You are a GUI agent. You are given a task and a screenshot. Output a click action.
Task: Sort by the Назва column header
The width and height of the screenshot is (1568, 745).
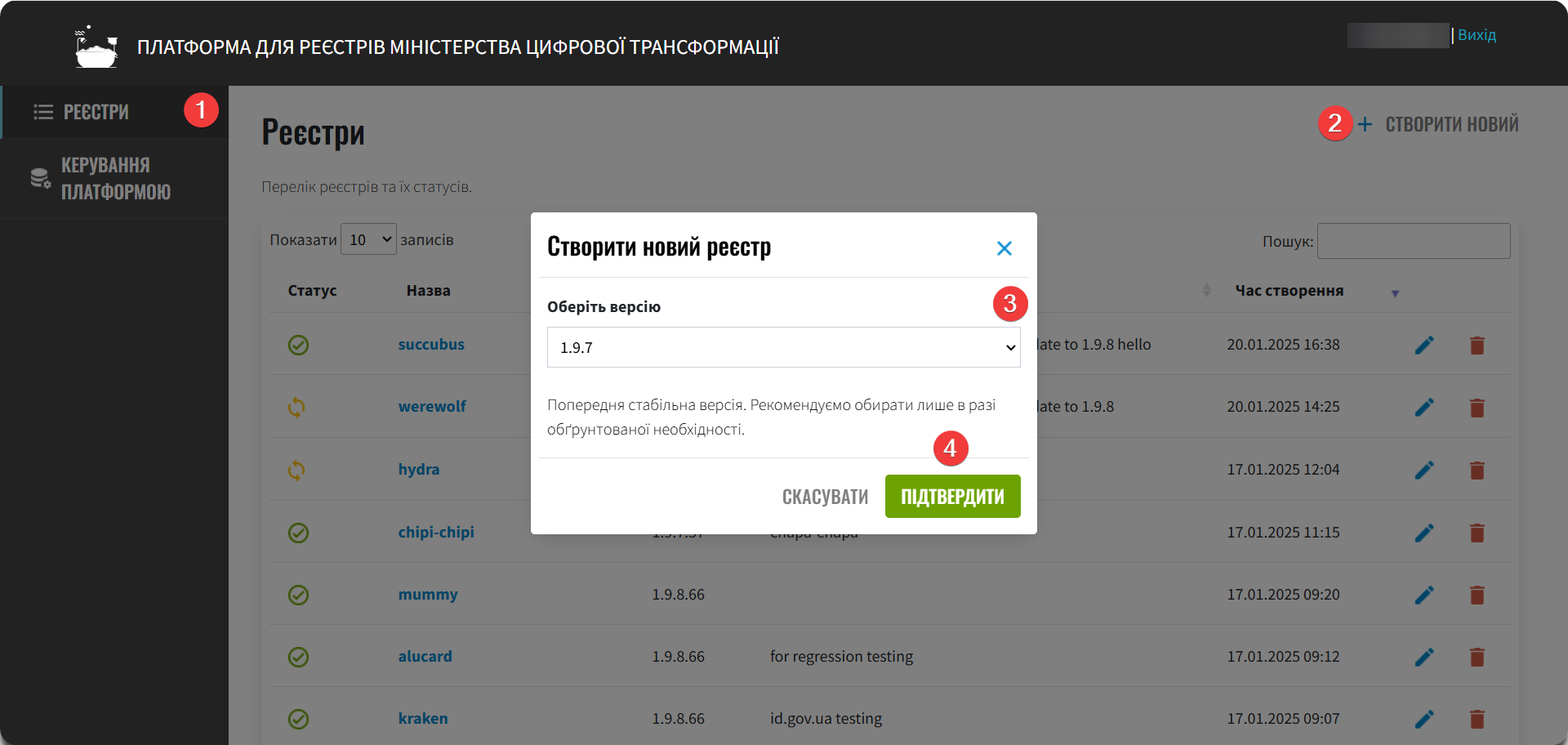coord(428,291)
